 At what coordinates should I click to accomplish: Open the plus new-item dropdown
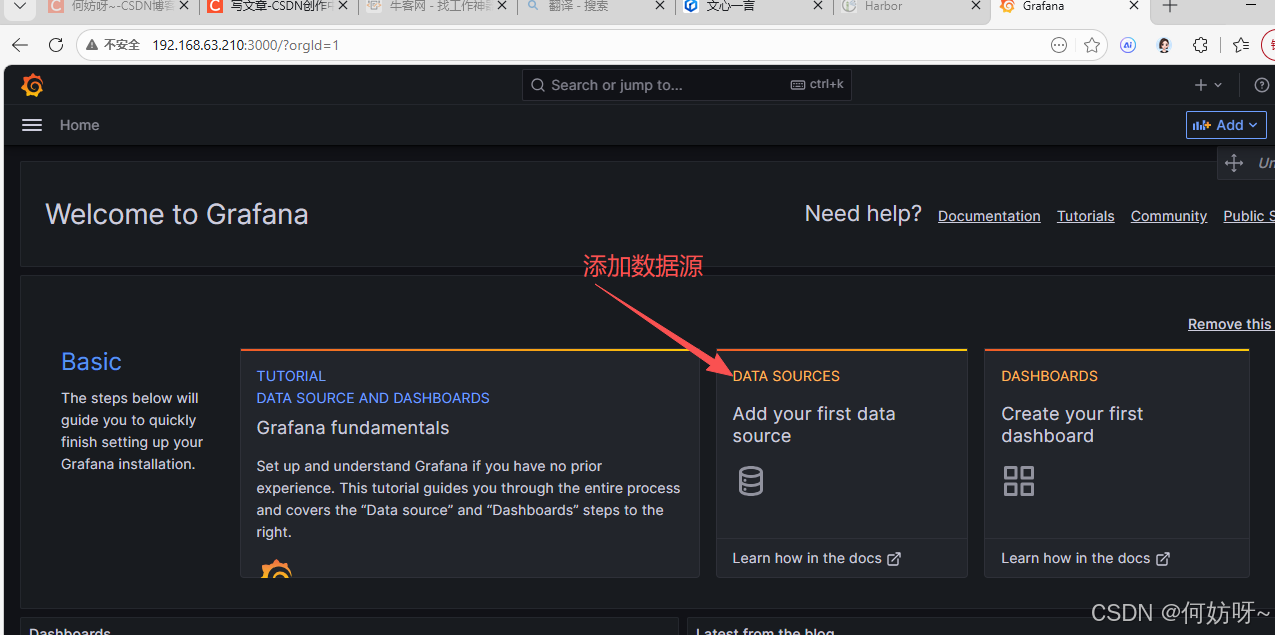coord(1208,85)
